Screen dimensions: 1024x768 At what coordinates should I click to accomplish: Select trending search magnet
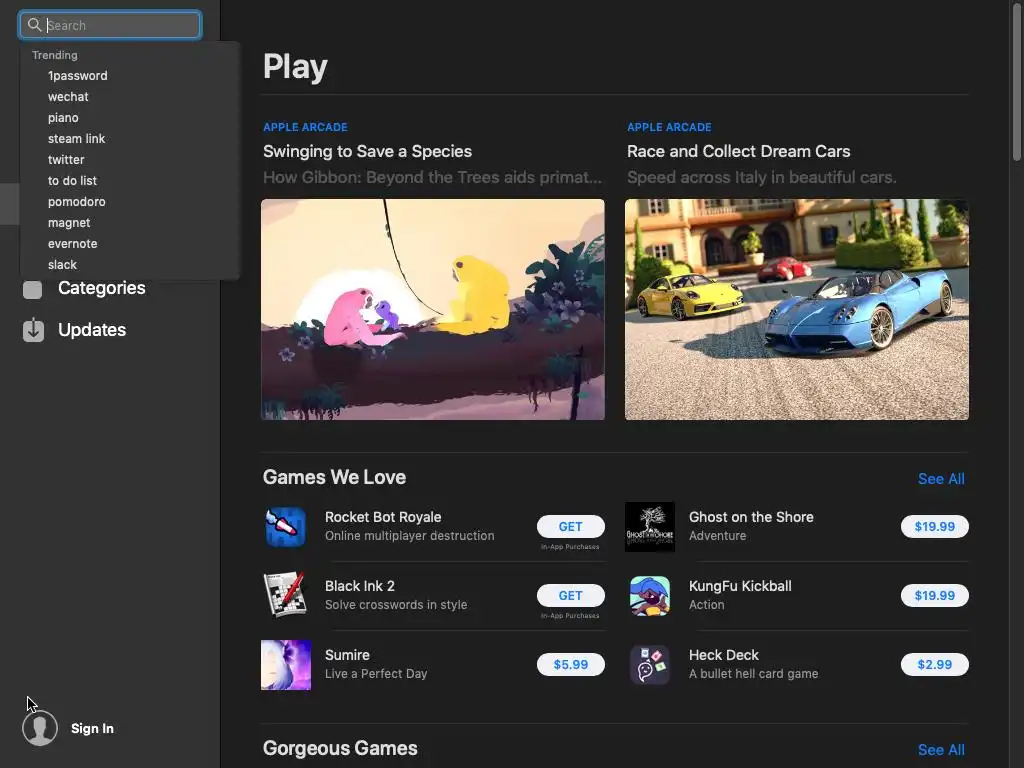pyautogui.click(x=69, y=223)
